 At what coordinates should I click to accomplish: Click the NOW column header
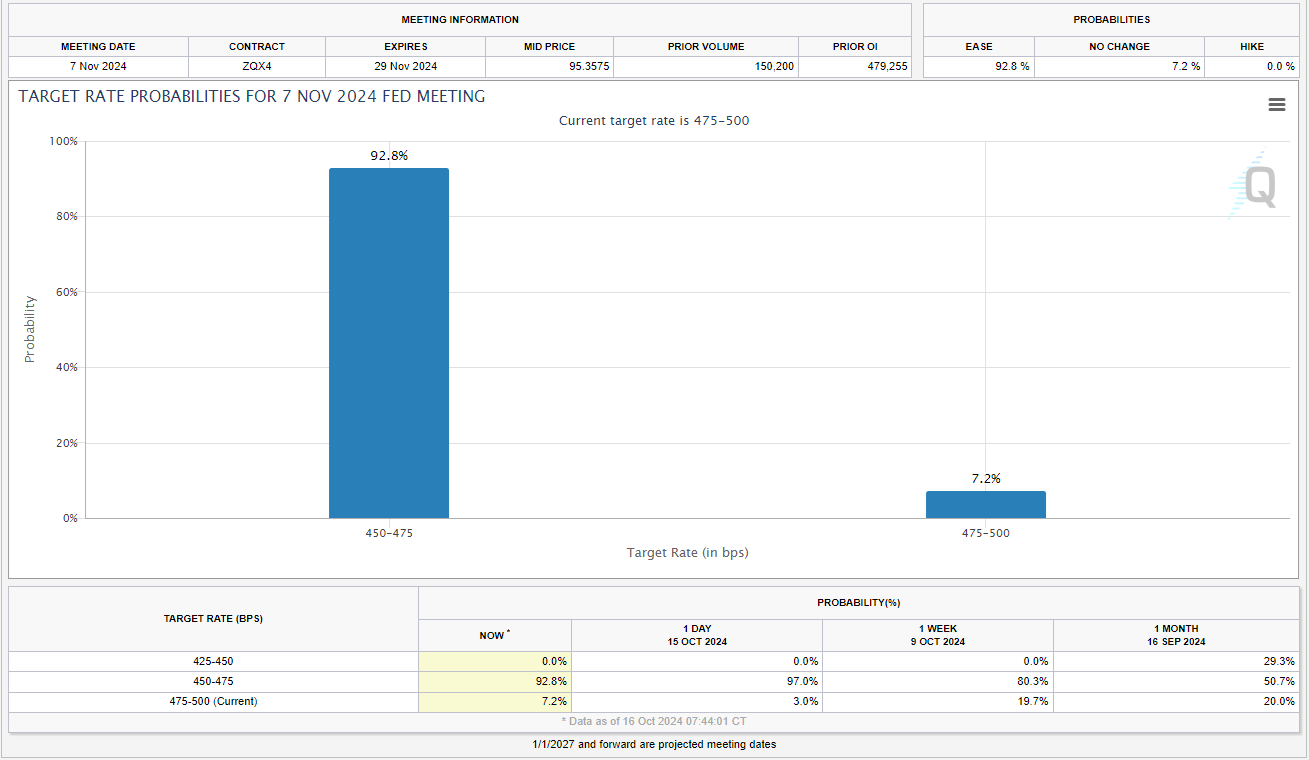click(x=494, y=635)
